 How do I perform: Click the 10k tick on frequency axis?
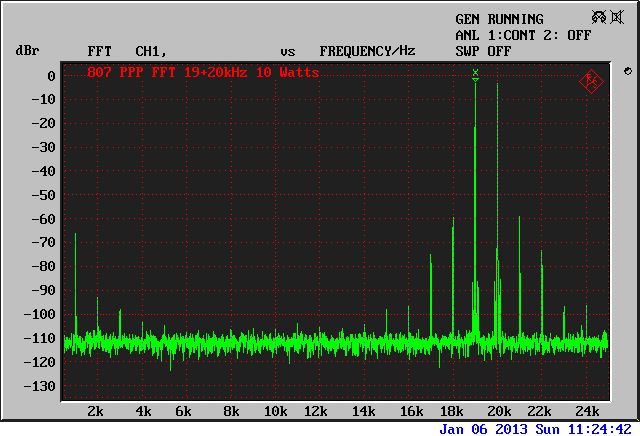(x=275, y=412)
